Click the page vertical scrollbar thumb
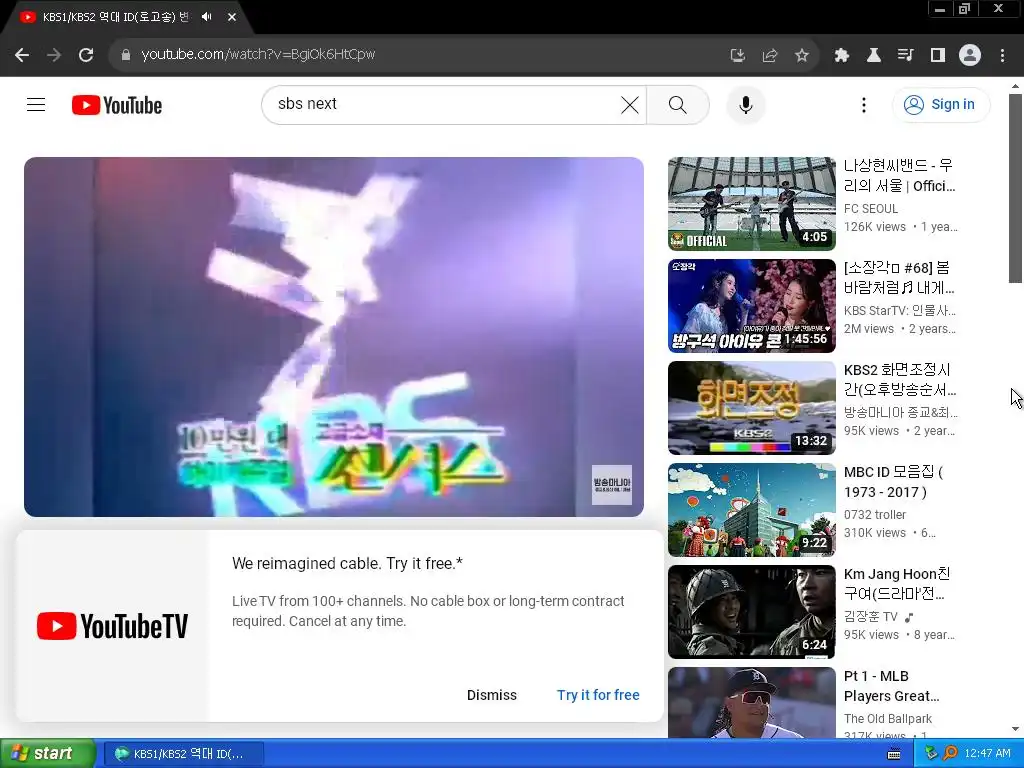The image size is (1024, 768). click(x=1015, y=188)
